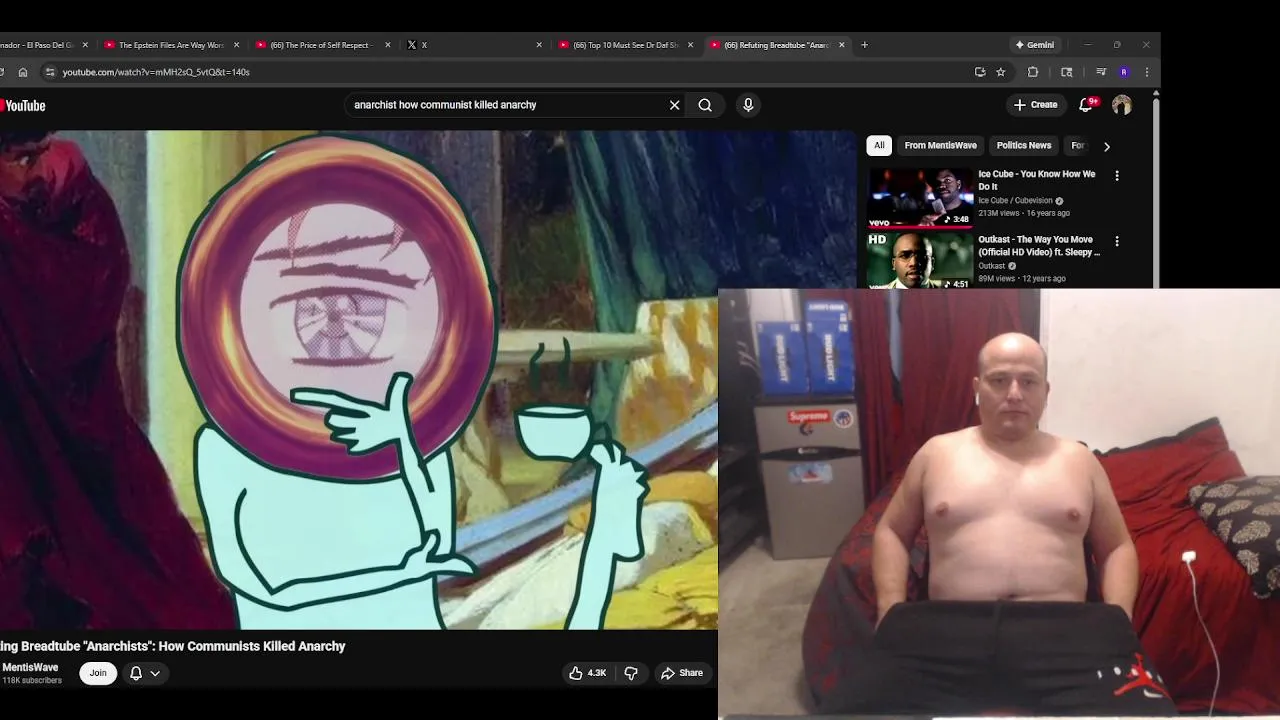Open options for Outkast video
Image resolution: width=1280 pixels, height=720 pixels.
pos(1117,241)
